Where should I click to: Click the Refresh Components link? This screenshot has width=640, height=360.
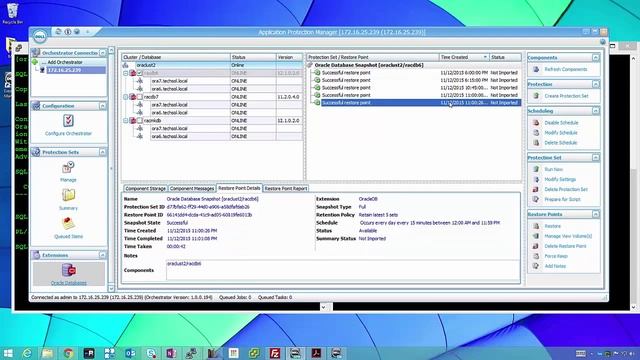(566, 69)
